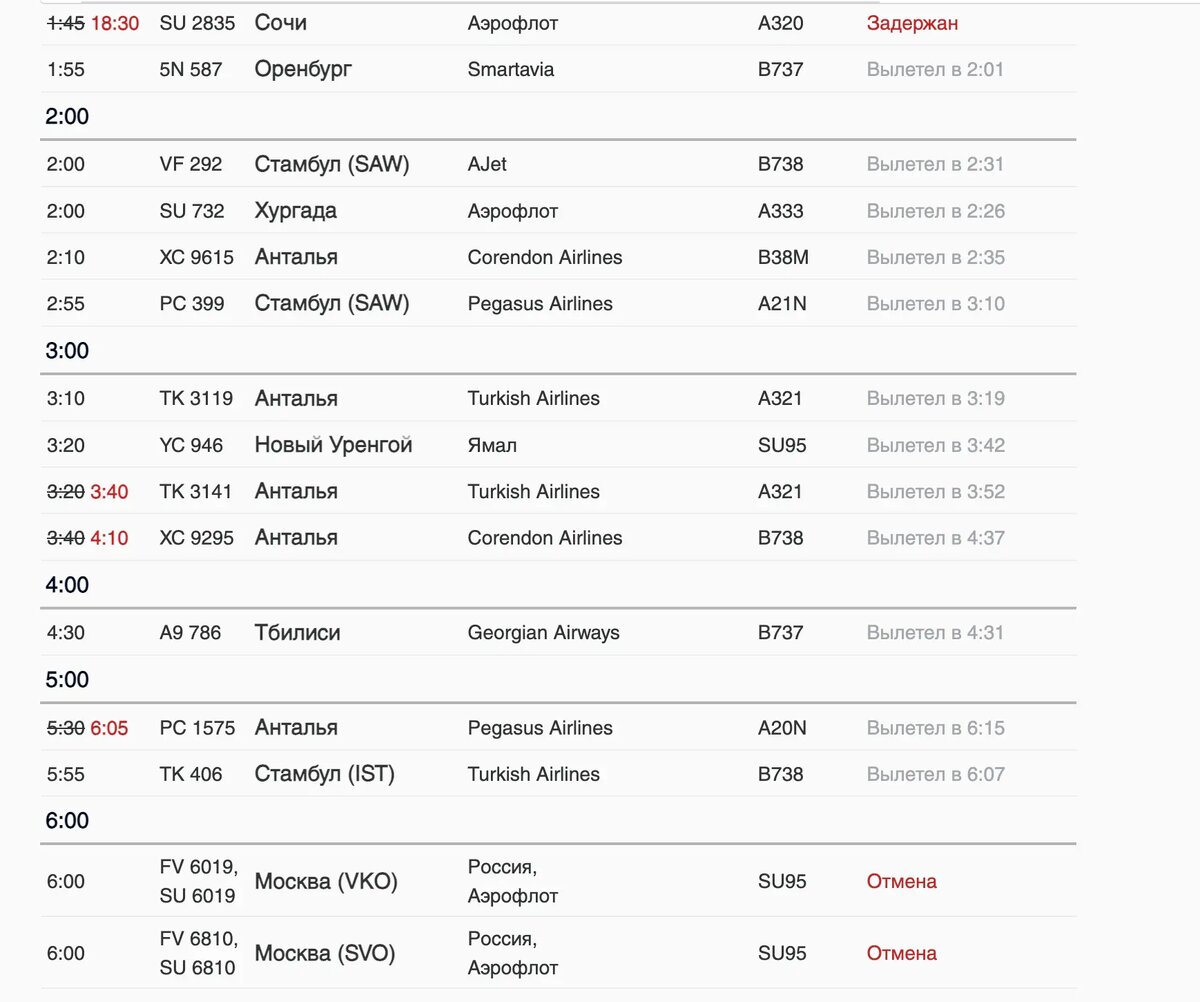
Task: Select the TK 3141 flight rescheduled to 3:40
Action: tap(559, 491)
